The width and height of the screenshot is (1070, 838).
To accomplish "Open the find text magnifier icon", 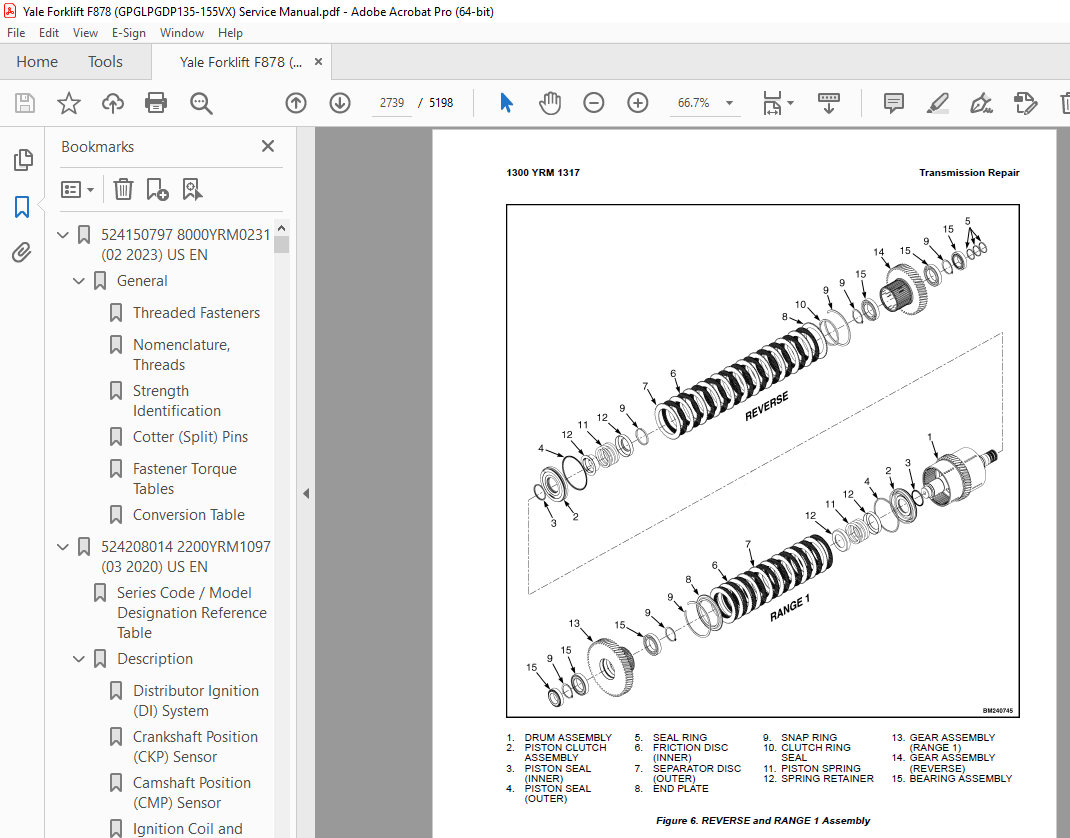I will (x=201, y=103).
